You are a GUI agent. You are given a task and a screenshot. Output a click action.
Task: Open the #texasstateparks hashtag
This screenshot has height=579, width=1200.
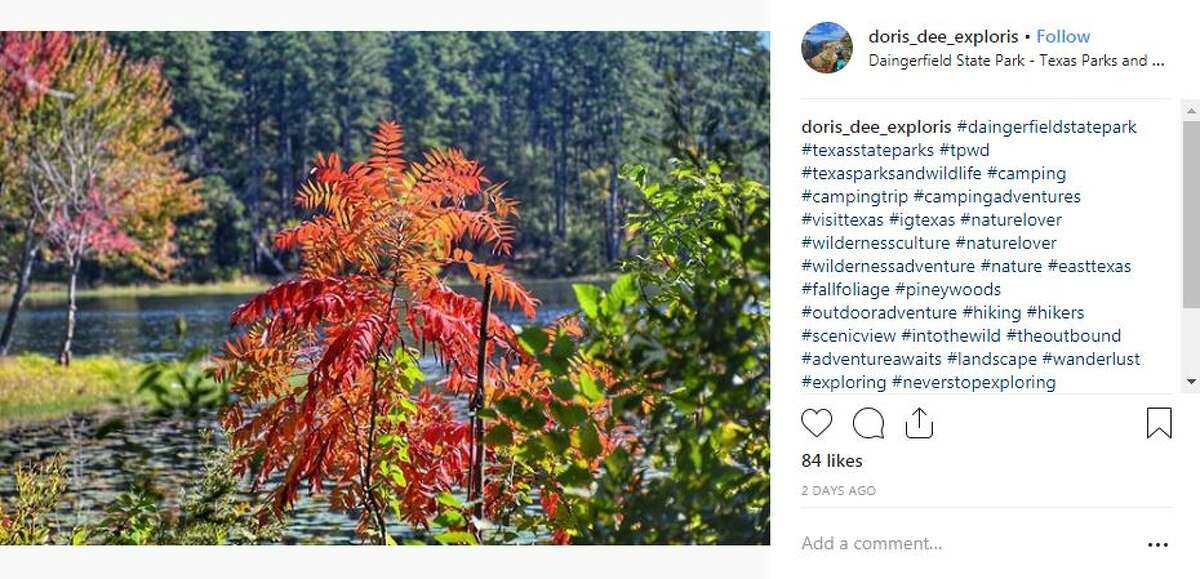coord(868,151)
